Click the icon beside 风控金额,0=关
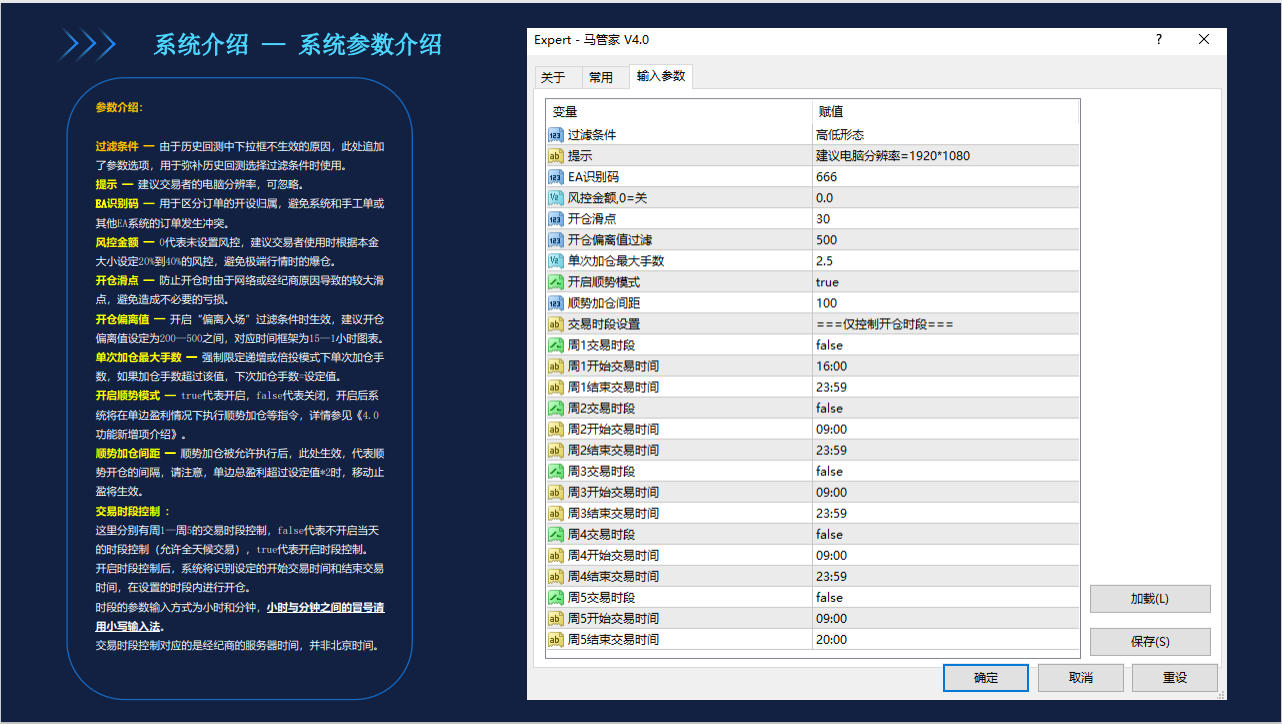Image resolution: width=1282 pixels, height=724 pixels. 556,198
